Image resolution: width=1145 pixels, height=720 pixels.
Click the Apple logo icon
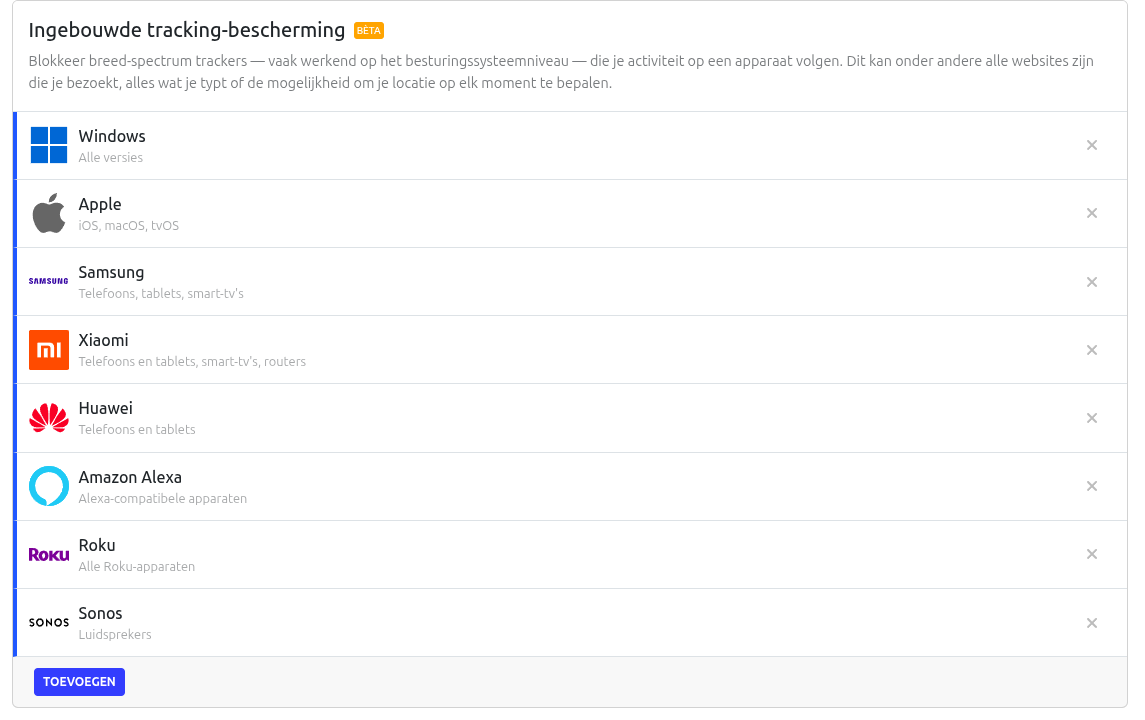tap(49, 213)
